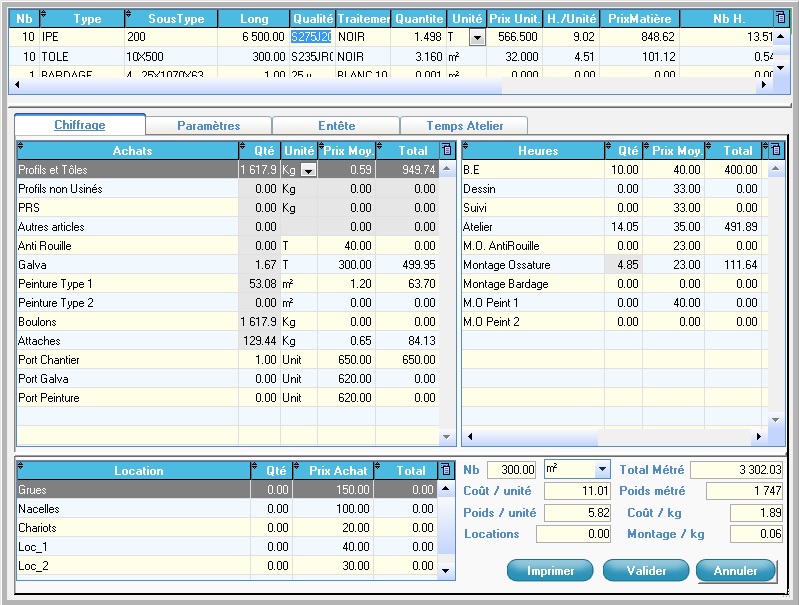Click the Achats table scroll up arrow

click(x=446, y=169)
